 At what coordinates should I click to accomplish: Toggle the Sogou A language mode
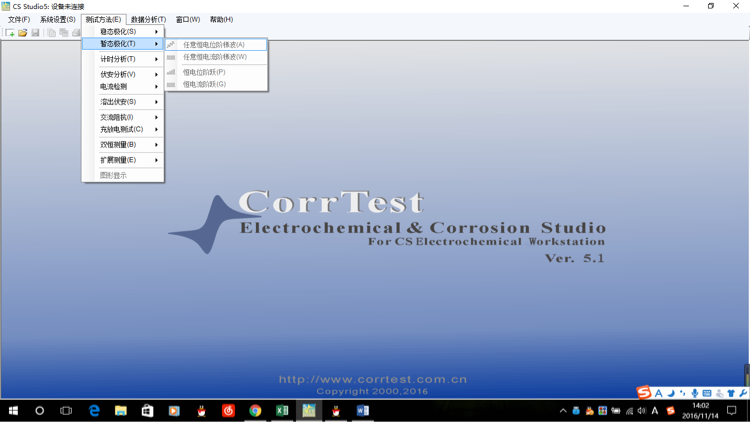659,393
